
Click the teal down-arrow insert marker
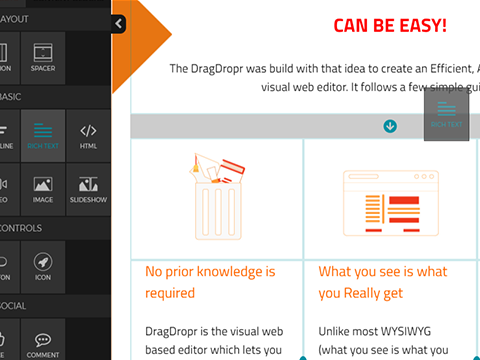click(x=390, y=126)
